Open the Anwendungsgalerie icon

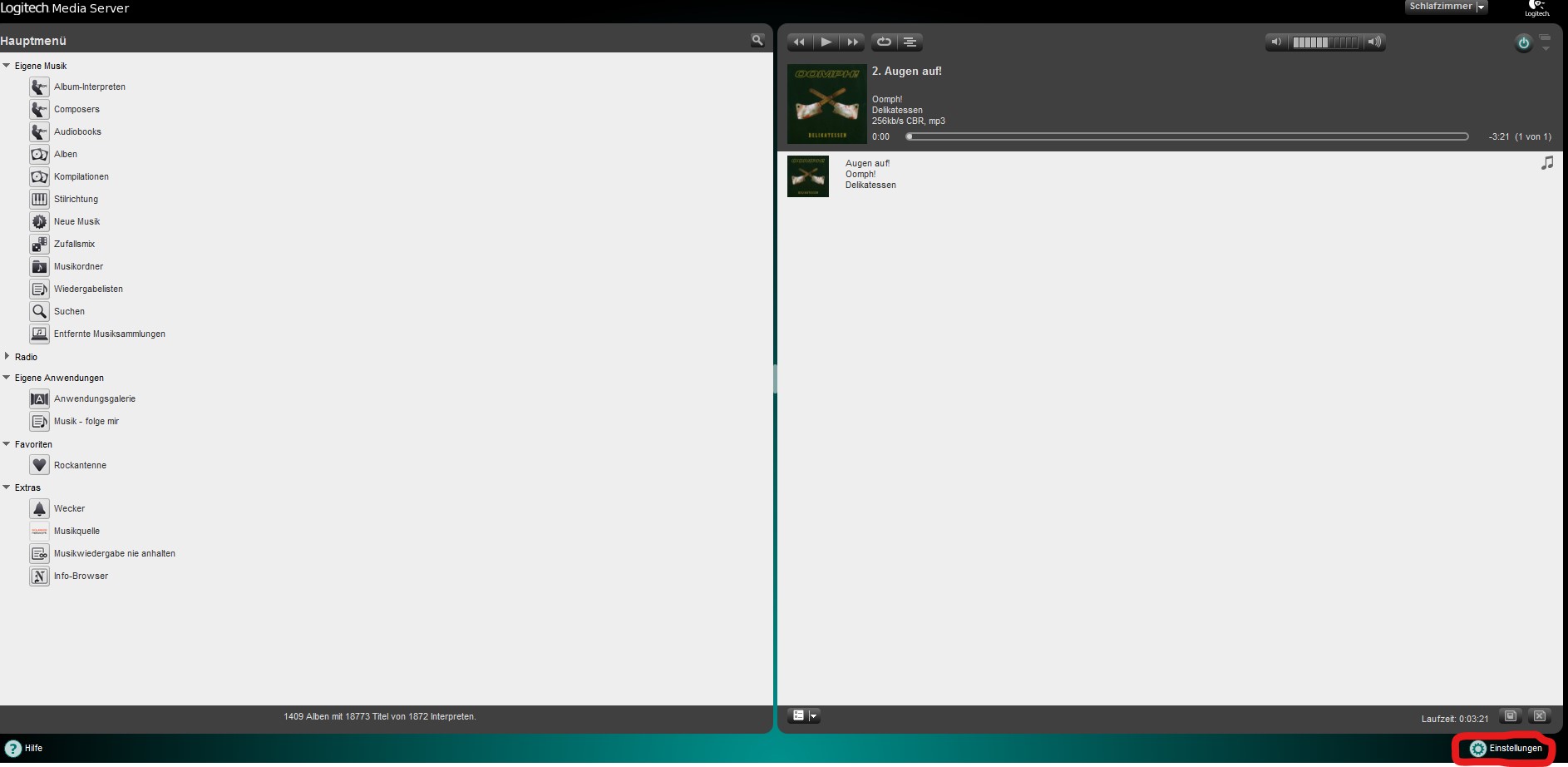click(x=39, y=398)
